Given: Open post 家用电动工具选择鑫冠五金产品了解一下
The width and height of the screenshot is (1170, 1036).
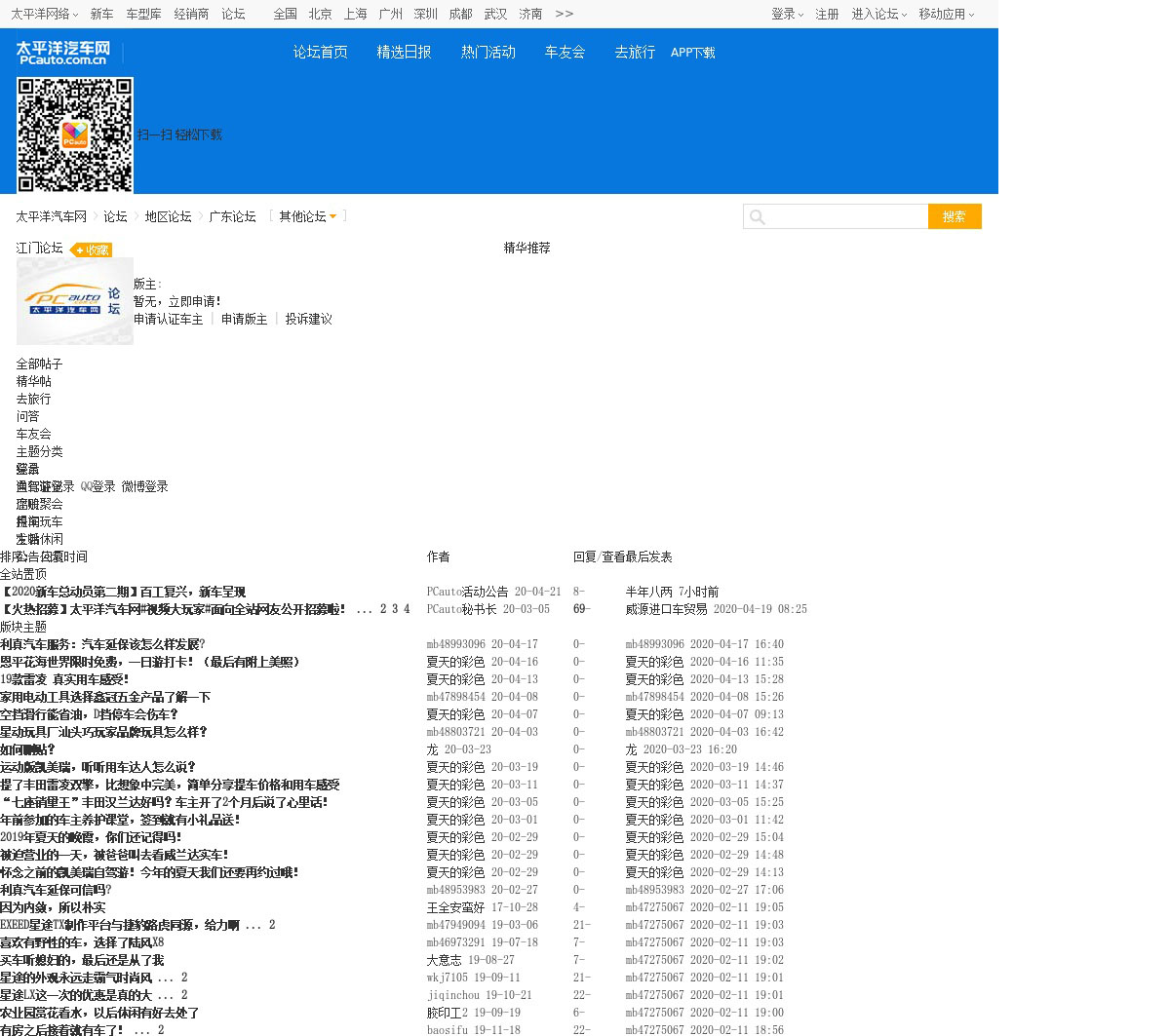Looking at the screenshot, I should [x=105, y=697].
